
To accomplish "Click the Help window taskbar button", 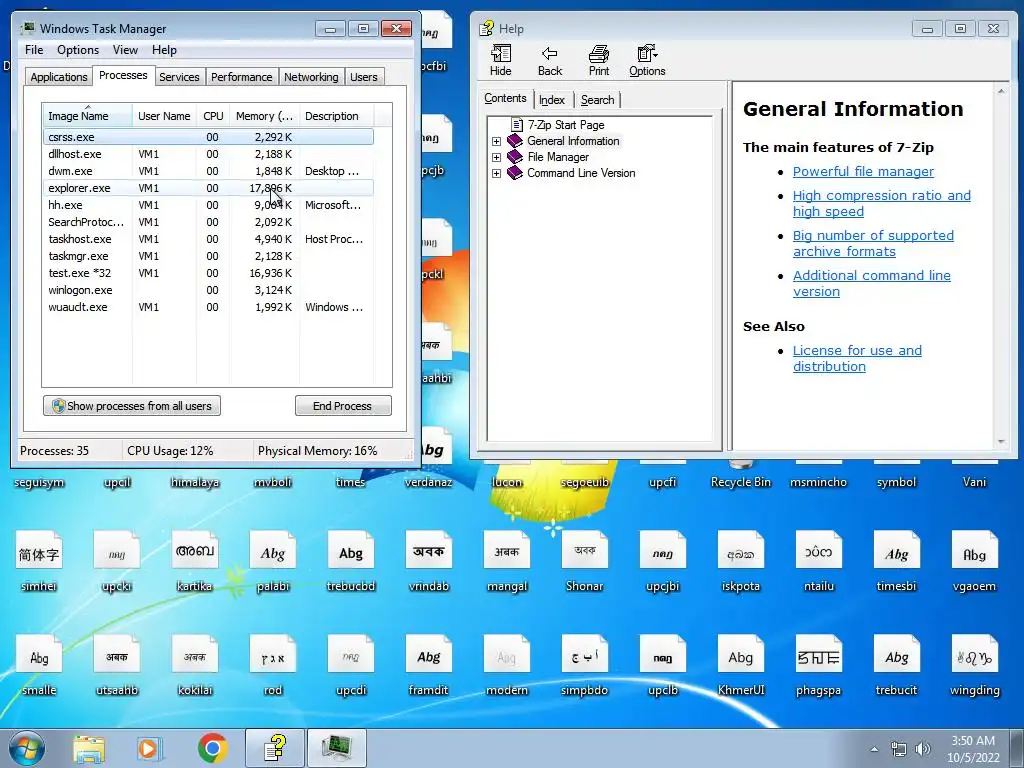I will (275, 748).
